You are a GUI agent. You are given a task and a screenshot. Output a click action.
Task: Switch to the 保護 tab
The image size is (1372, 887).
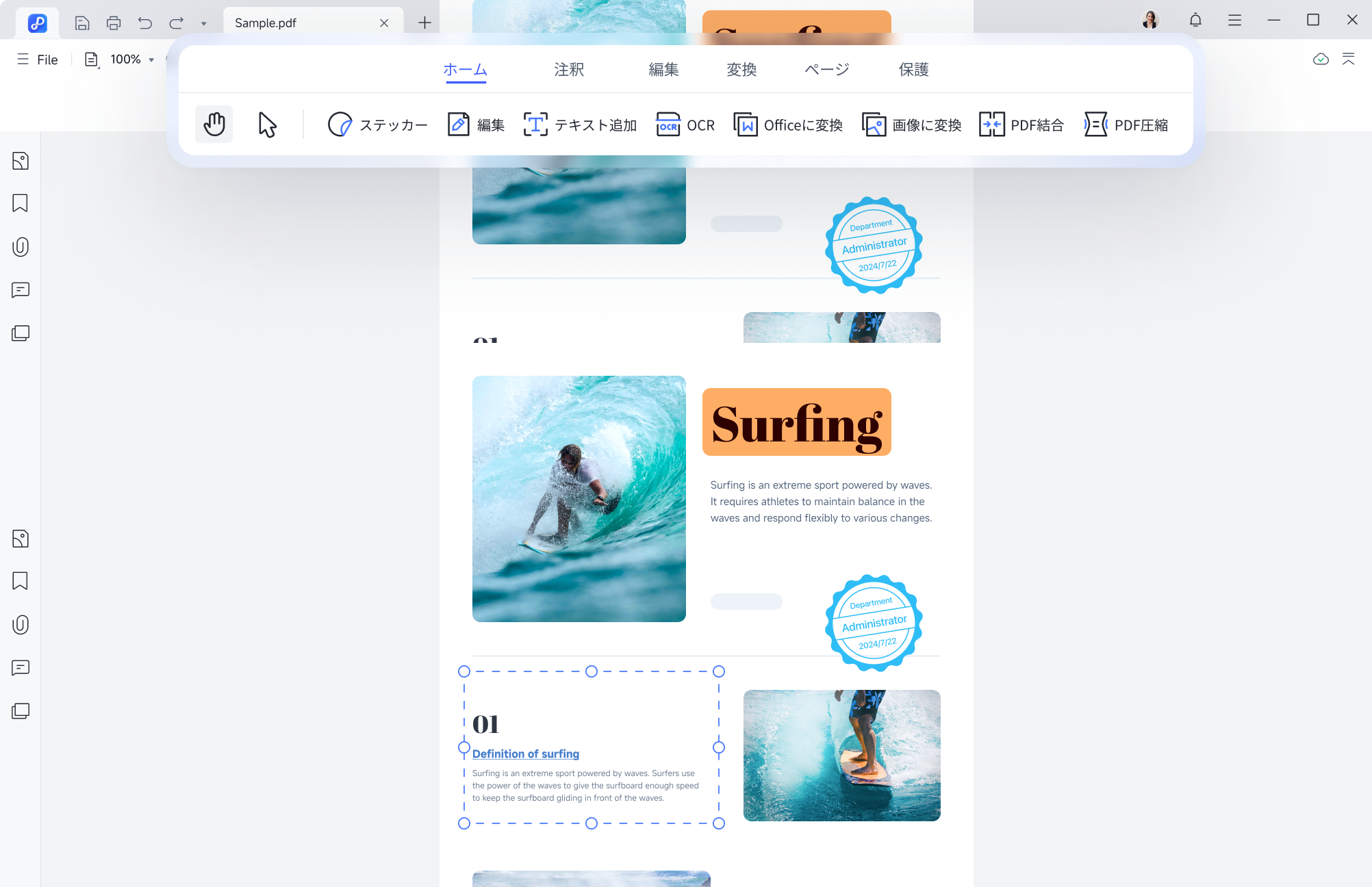coord(914,70)
